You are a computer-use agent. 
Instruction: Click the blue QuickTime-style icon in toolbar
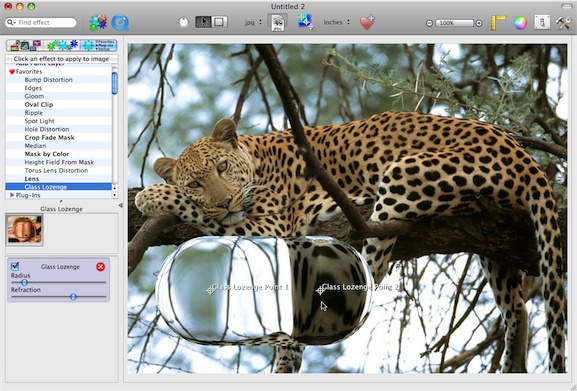120,22
